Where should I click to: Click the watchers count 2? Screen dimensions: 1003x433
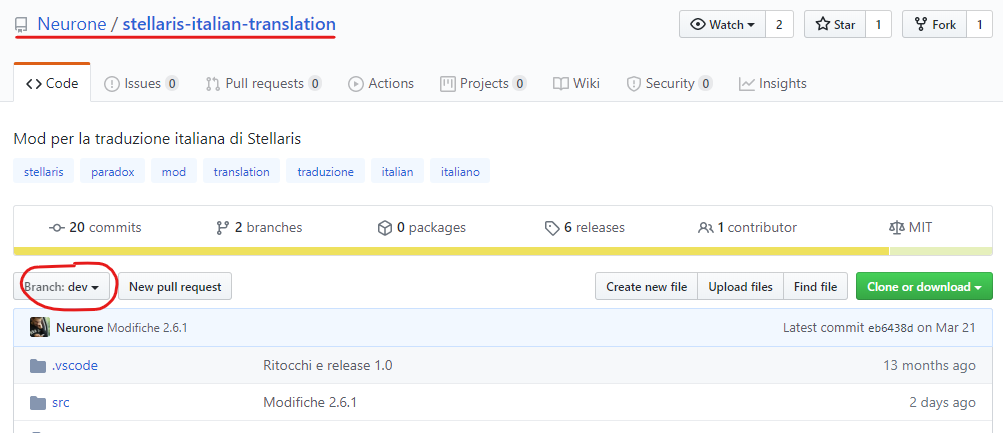(779, 25)
